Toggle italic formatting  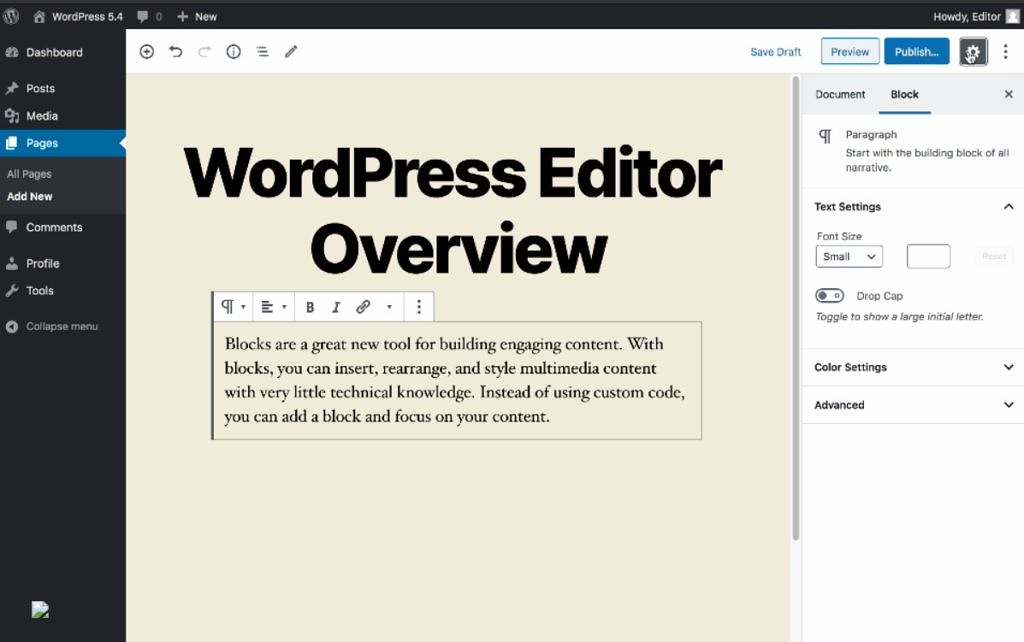point(336,307)
